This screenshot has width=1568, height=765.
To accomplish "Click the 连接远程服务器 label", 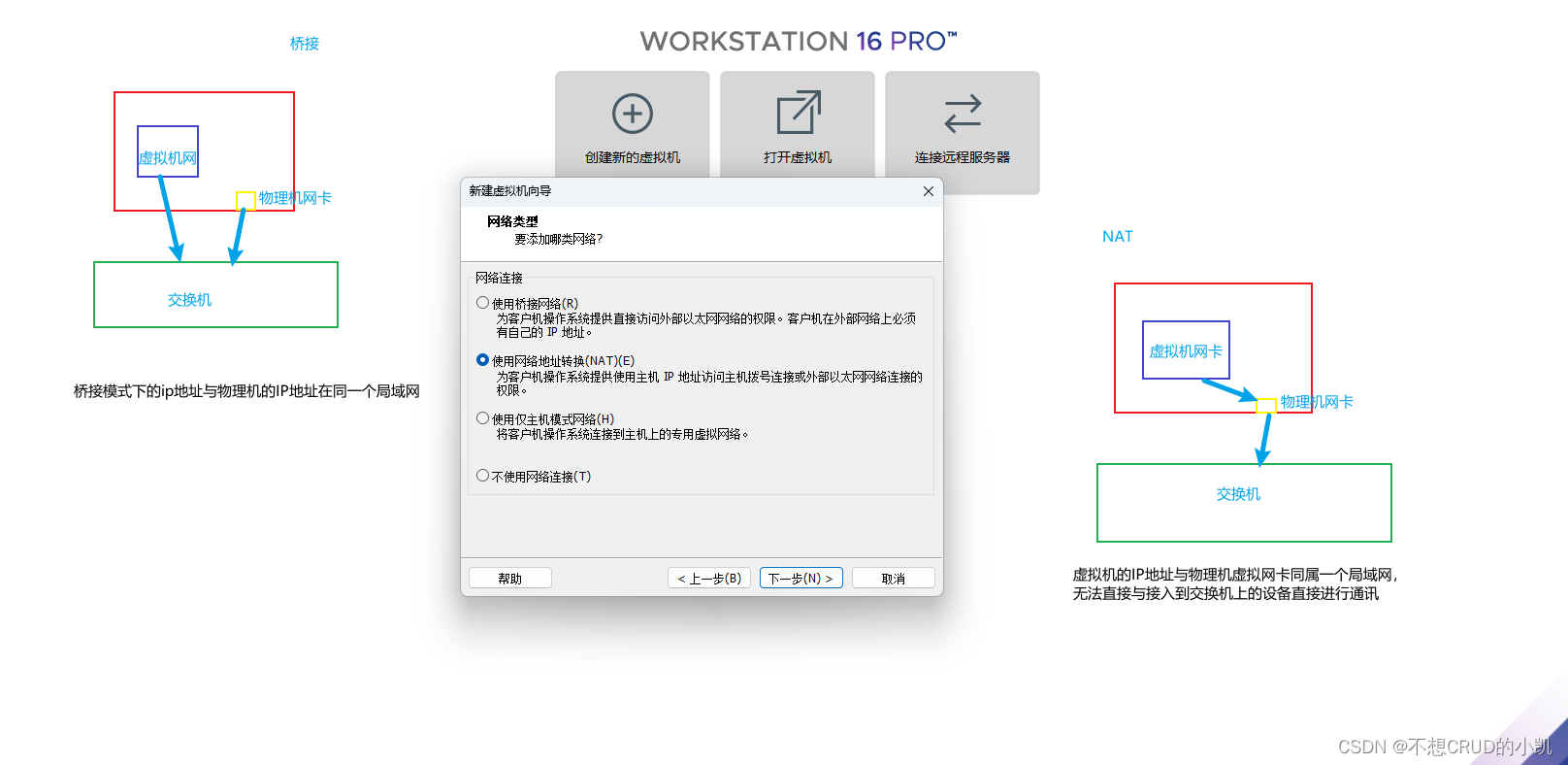I will (x=963, y=157).
